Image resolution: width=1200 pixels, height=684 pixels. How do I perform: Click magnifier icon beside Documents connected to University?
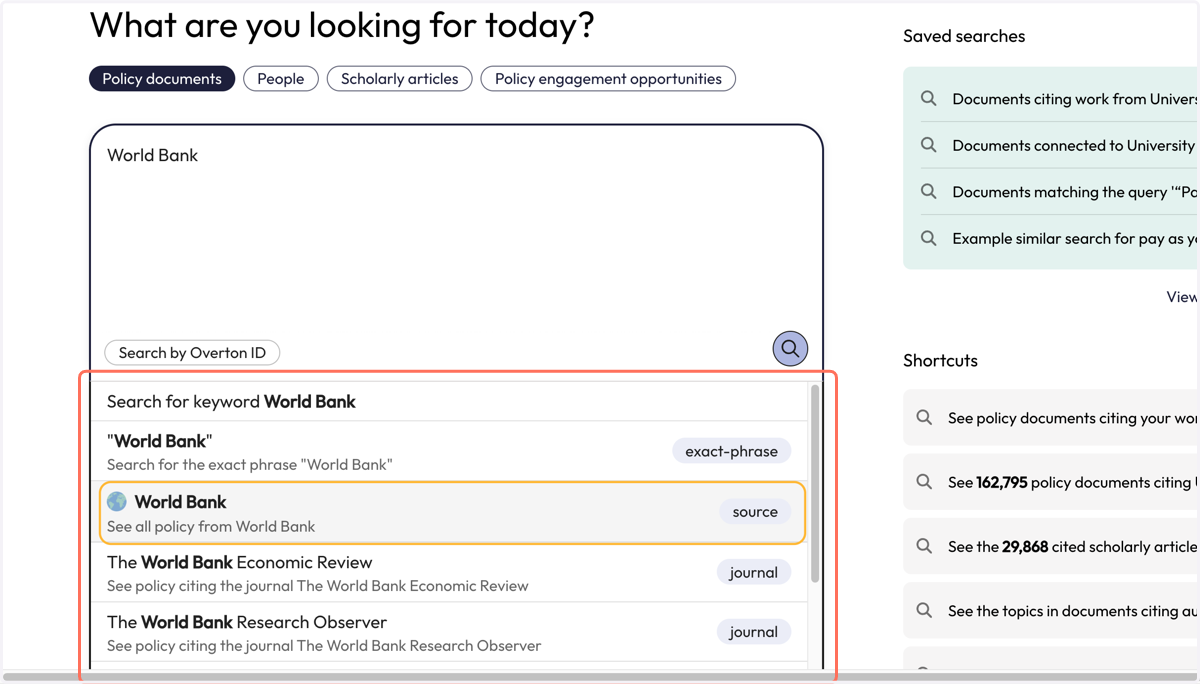pos(929,145)
